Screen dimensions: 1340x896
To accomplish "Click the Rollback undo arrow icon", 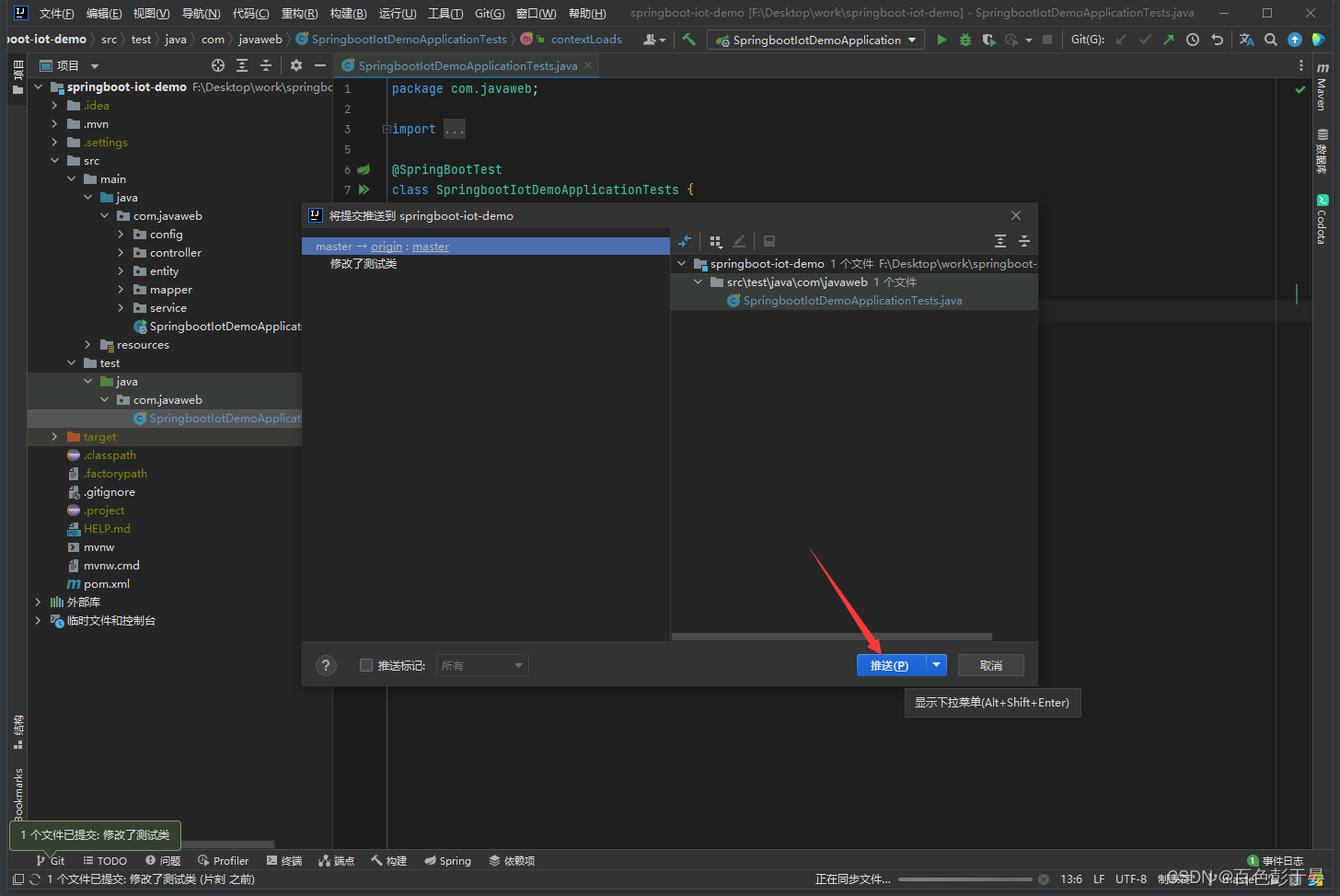I will 1217,40.
